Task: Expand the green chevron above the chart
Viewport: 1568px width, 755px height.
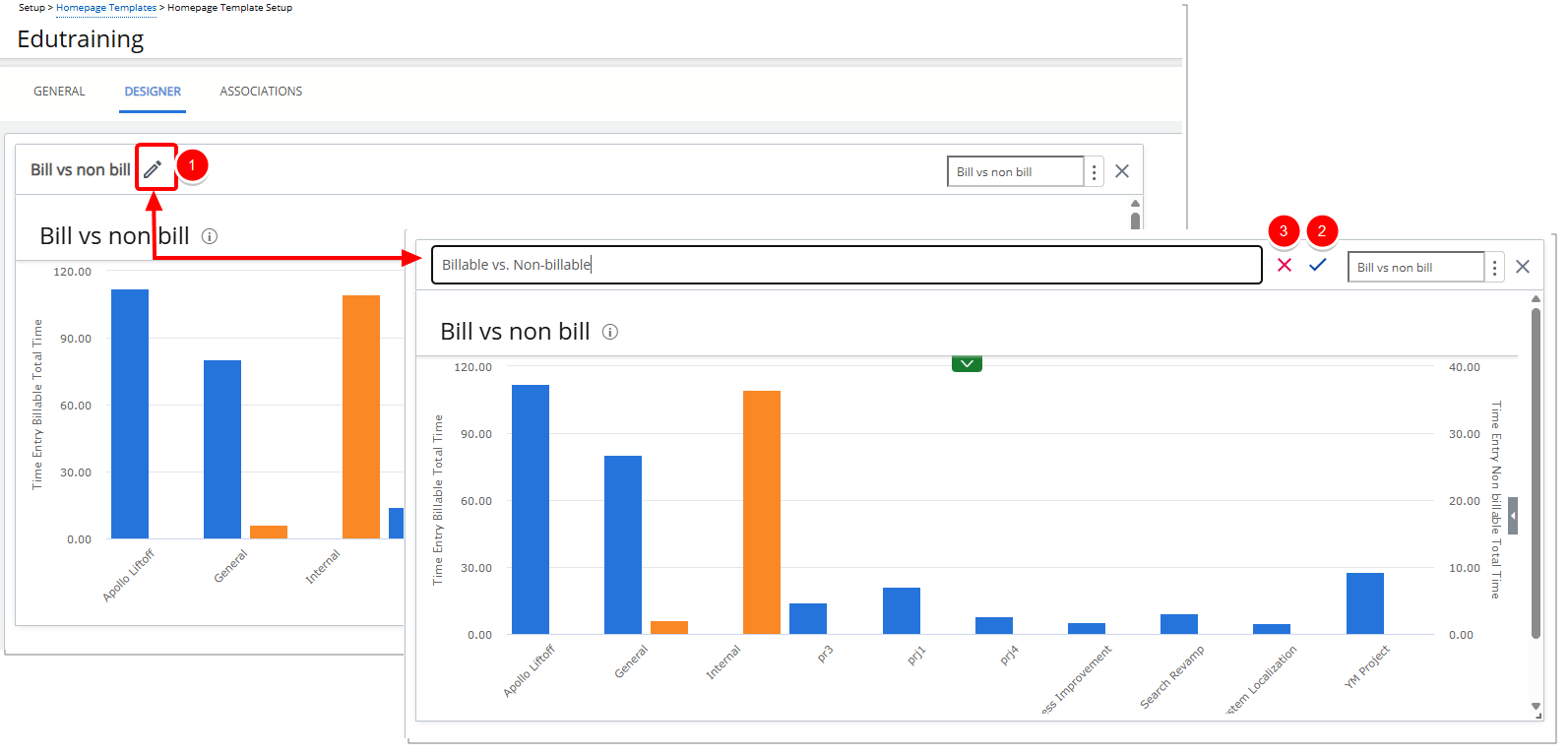Action: (x=967, y=364)
